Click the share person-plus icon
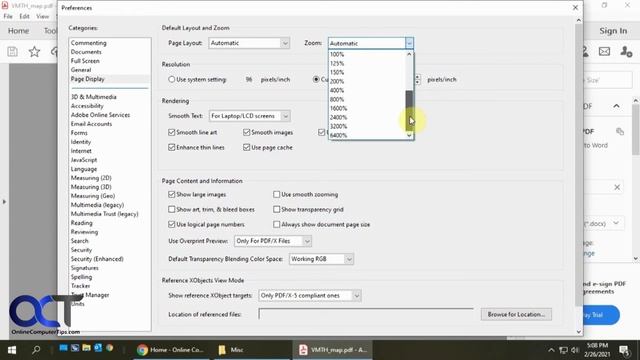Screen dimensions: 640x360 point(626,51)
